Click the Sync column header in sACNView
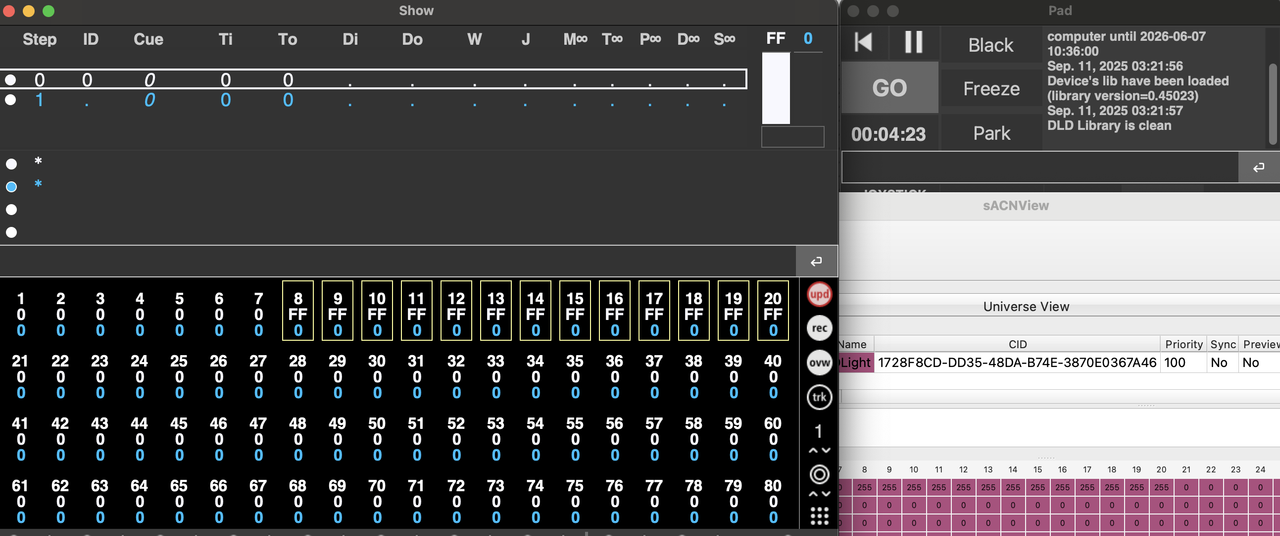The width and height of the screenshot is (1280, 536). 1222,344
